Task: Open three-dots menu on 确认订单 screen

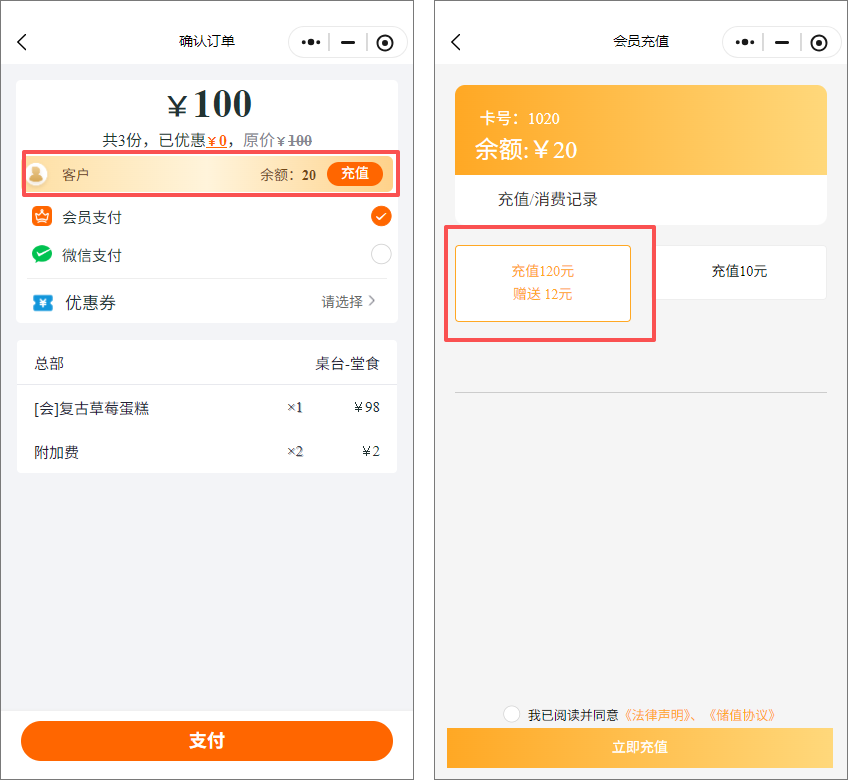Action: (x=311, y=42)
